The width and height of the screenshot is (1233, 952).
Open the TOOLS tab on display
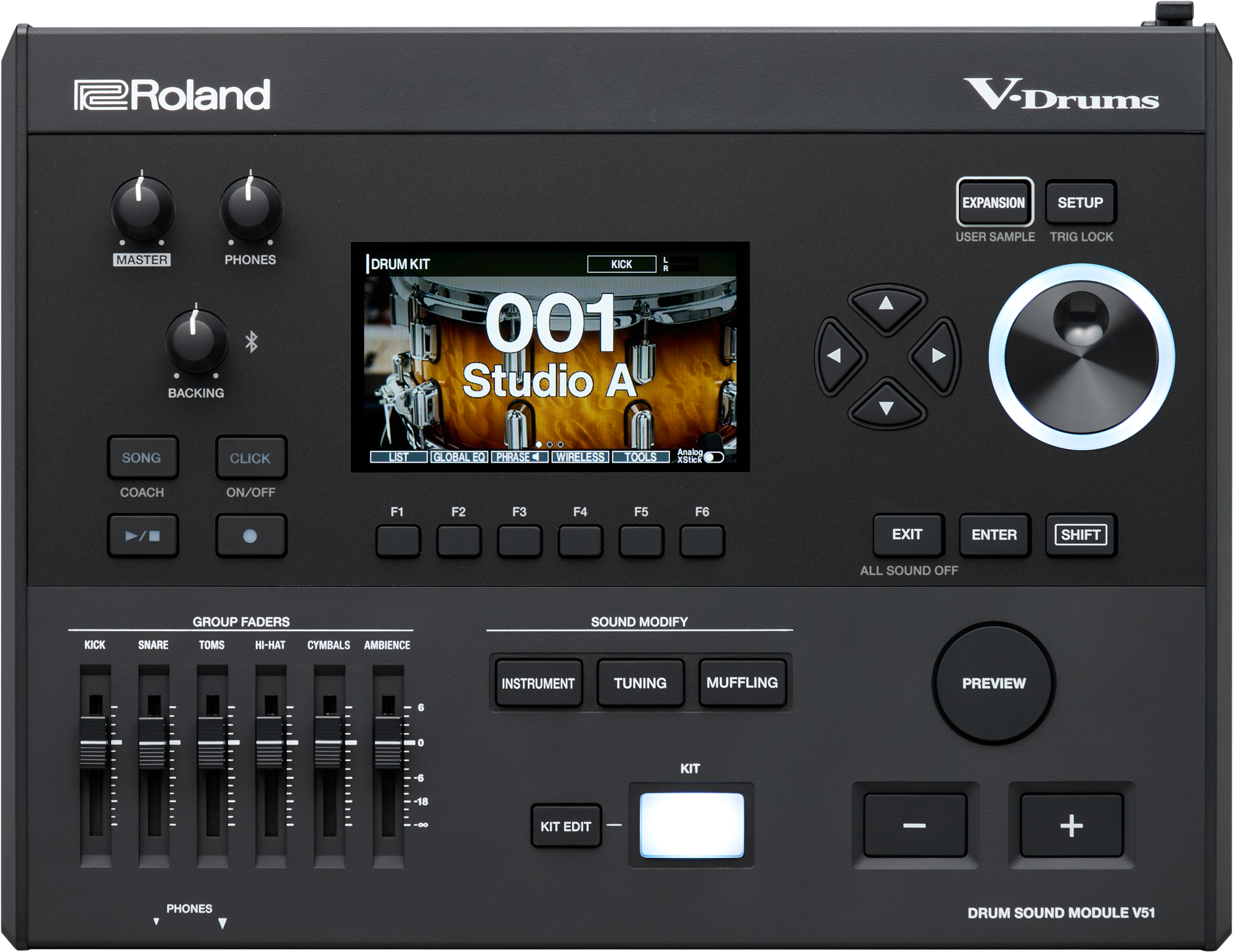640,457
